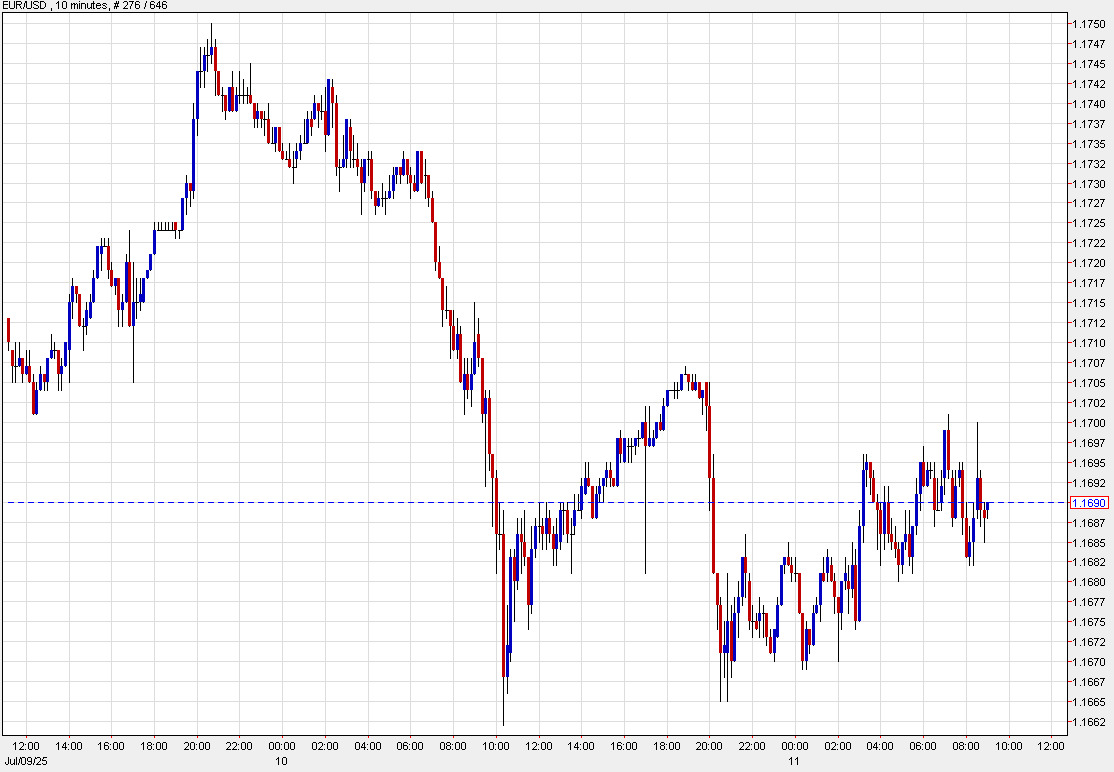The image size is (1114, 772).
Task: Select the red 1.1690 current price tag
Action: pyautogui.click(x=1087, y=502)
